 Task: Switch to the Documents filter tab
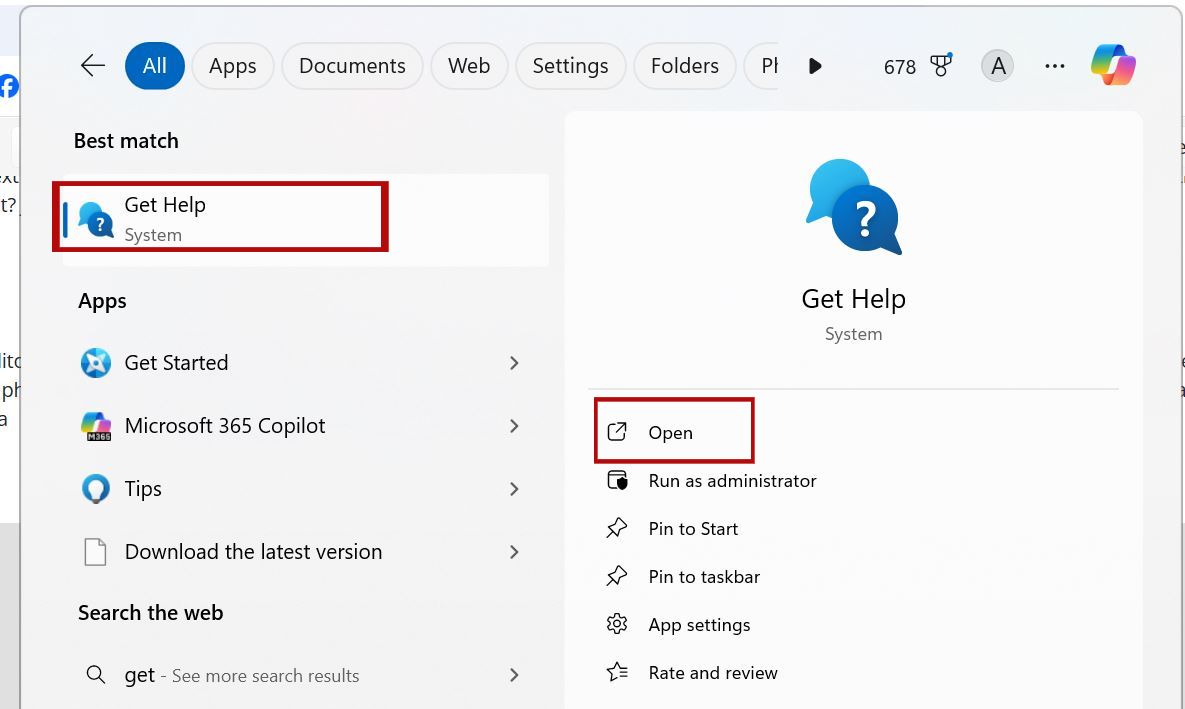352,66
